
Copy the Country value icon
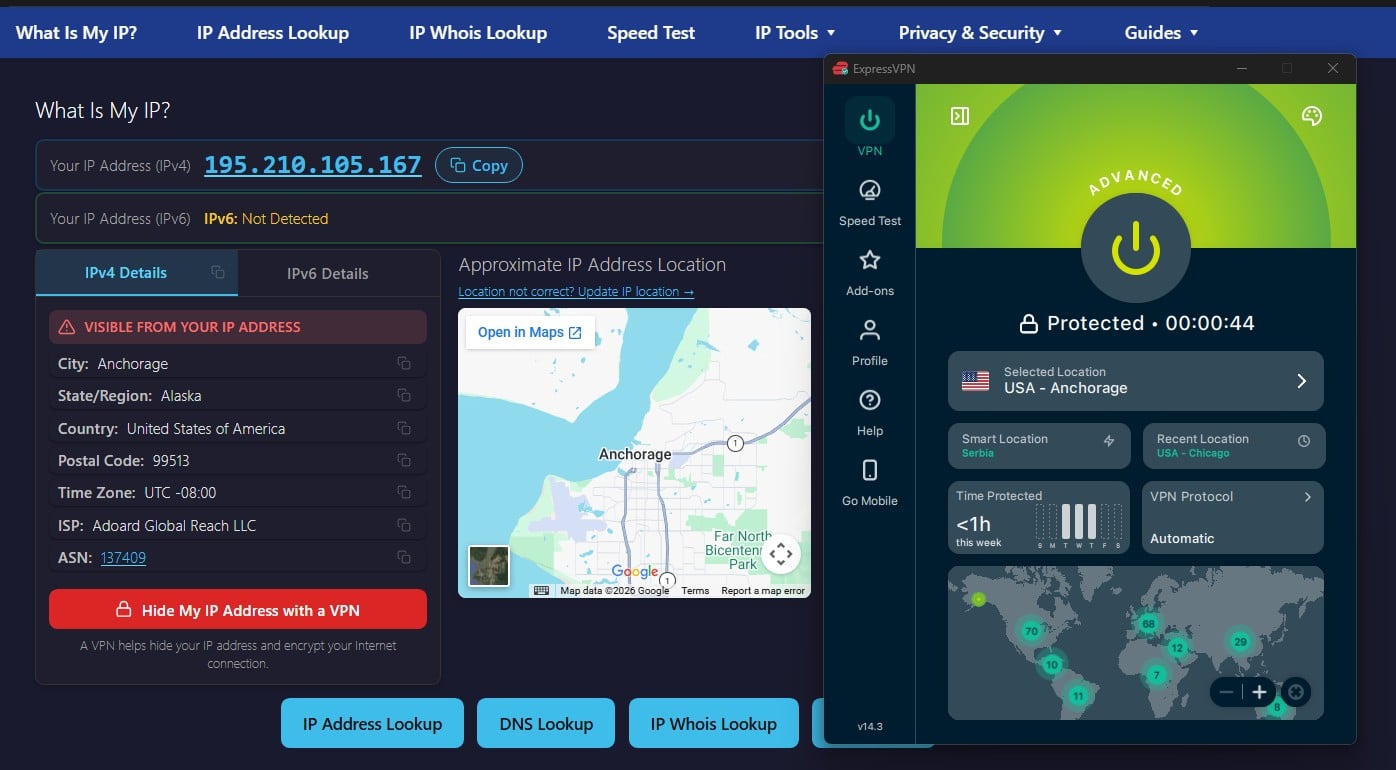click(404, 428)
